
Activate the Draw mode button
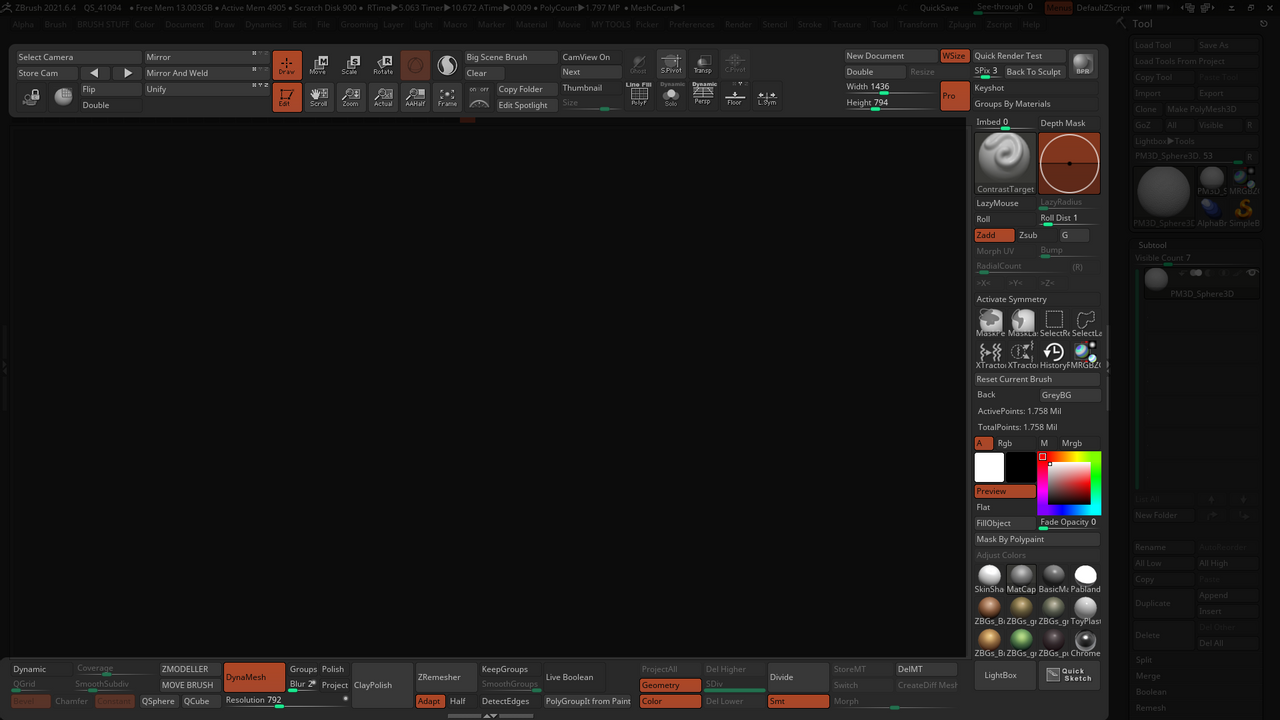pos(287,65)
